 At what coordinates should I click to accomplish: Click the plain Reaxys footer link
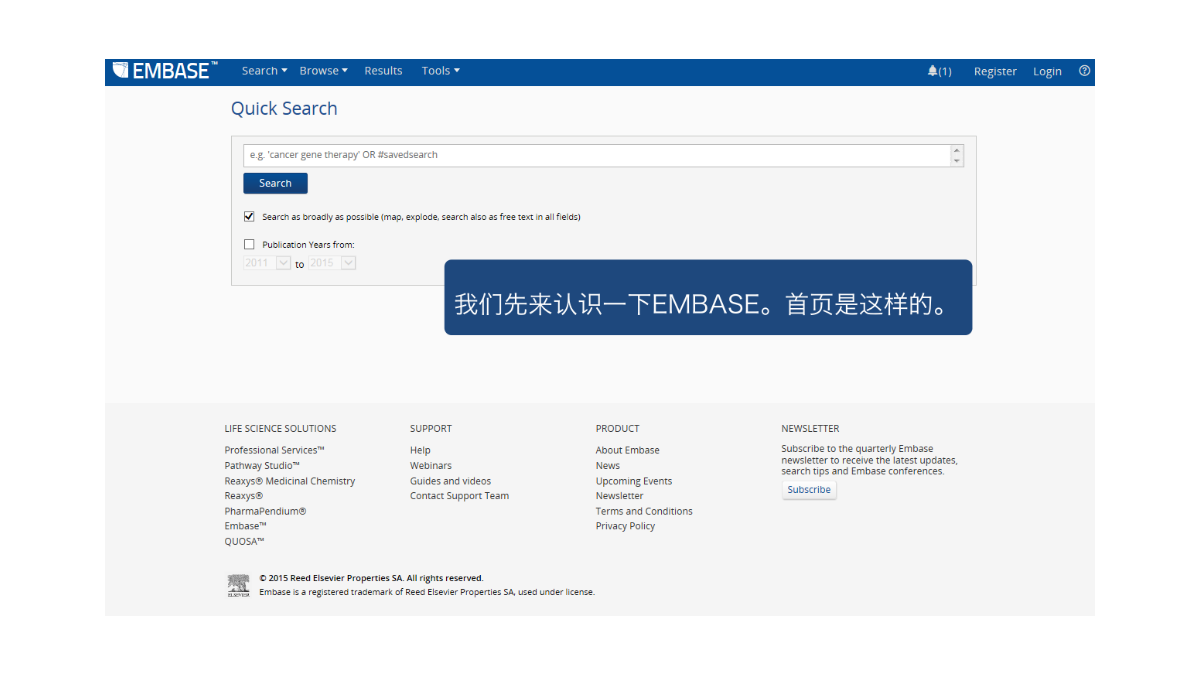[x=244, y=496]
